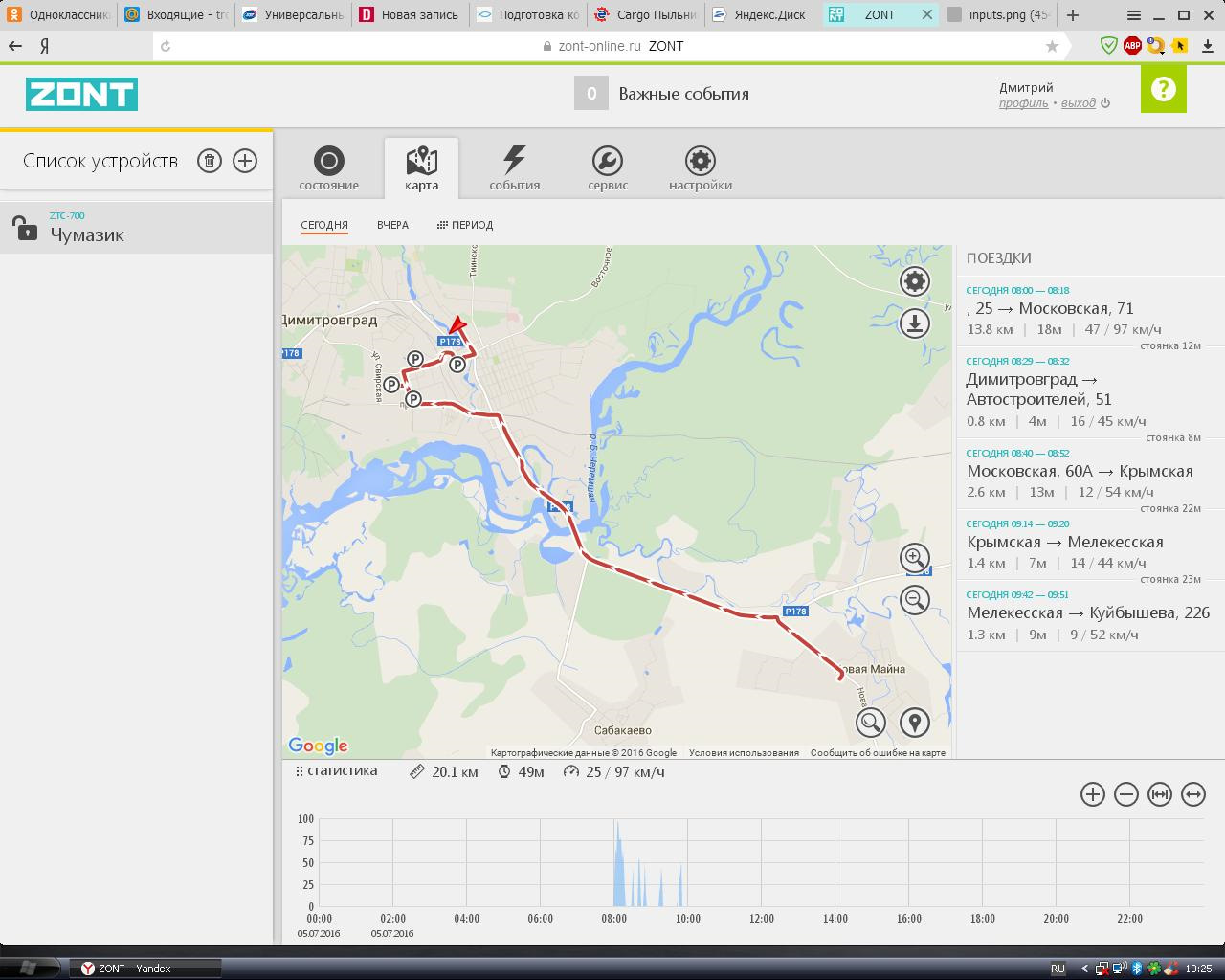
Task: Click the Google logo on the map
Action: coord(318,746)
